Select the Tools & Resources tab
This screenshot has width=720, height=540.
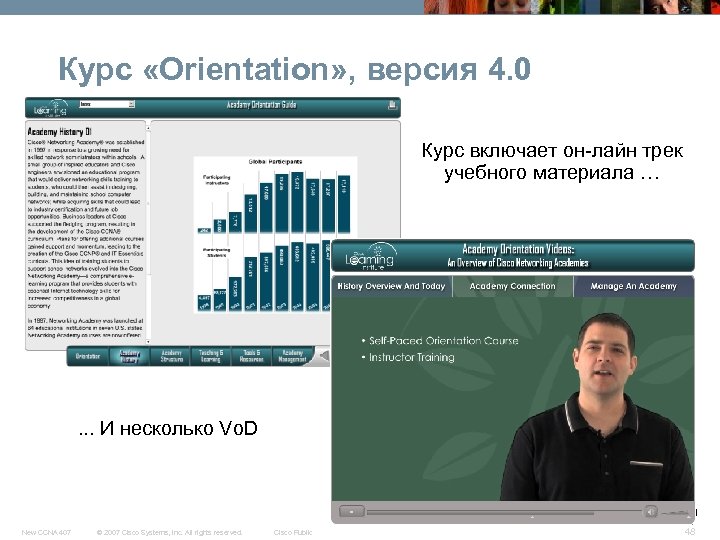pos(252,356)
